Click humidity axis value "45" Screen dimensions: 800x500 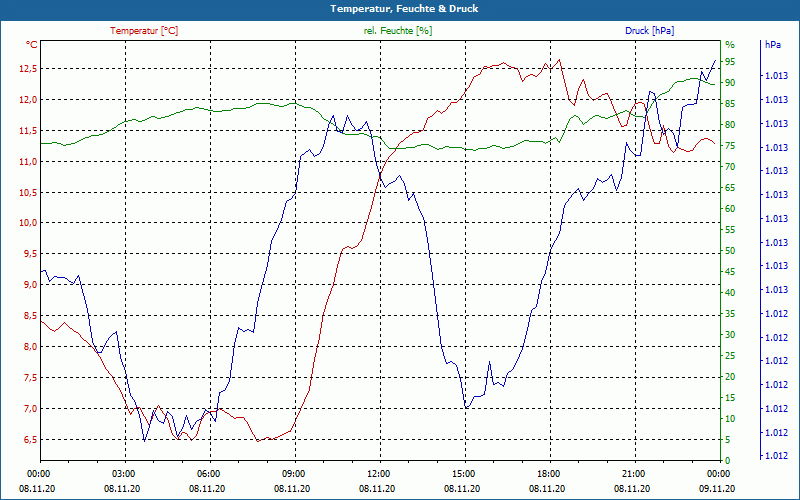pyautogui.click(x=730, y=272)
